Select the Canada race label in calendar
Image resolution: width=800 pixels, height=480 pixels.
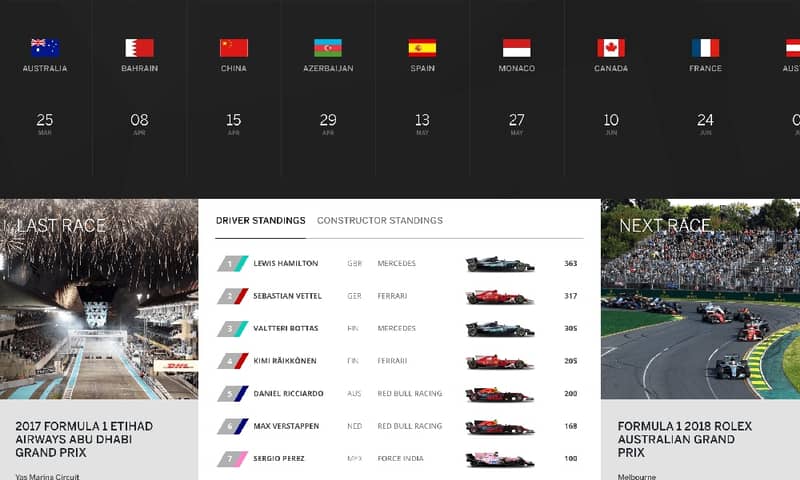[x=611, y=68]
